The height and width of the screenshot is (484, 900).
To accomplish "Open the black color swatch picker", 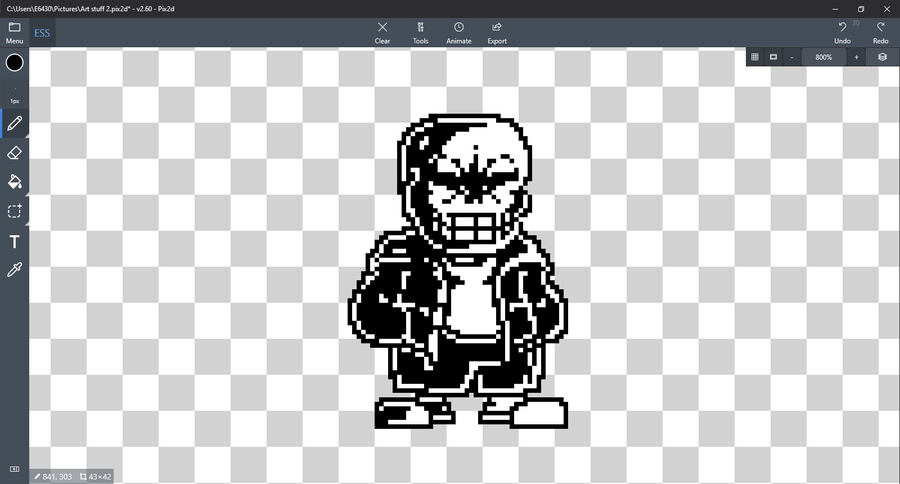I will 14,63.
